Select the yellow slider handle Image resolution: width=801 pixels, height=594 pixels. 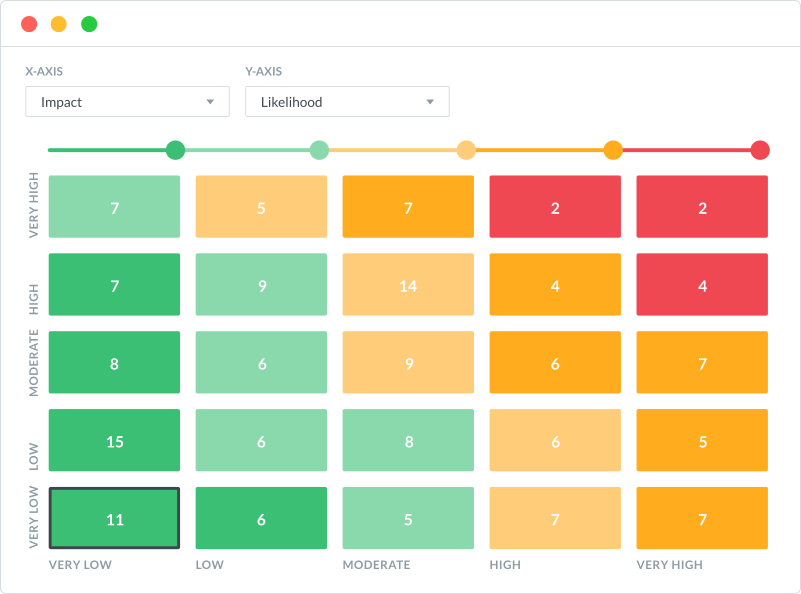(x=466, y=150)
